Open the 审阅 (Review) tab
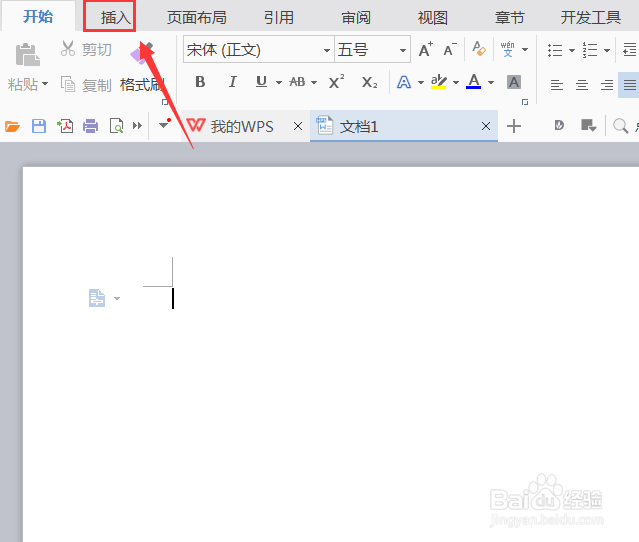Screen dimensions: 639x542 click(356, 18)
